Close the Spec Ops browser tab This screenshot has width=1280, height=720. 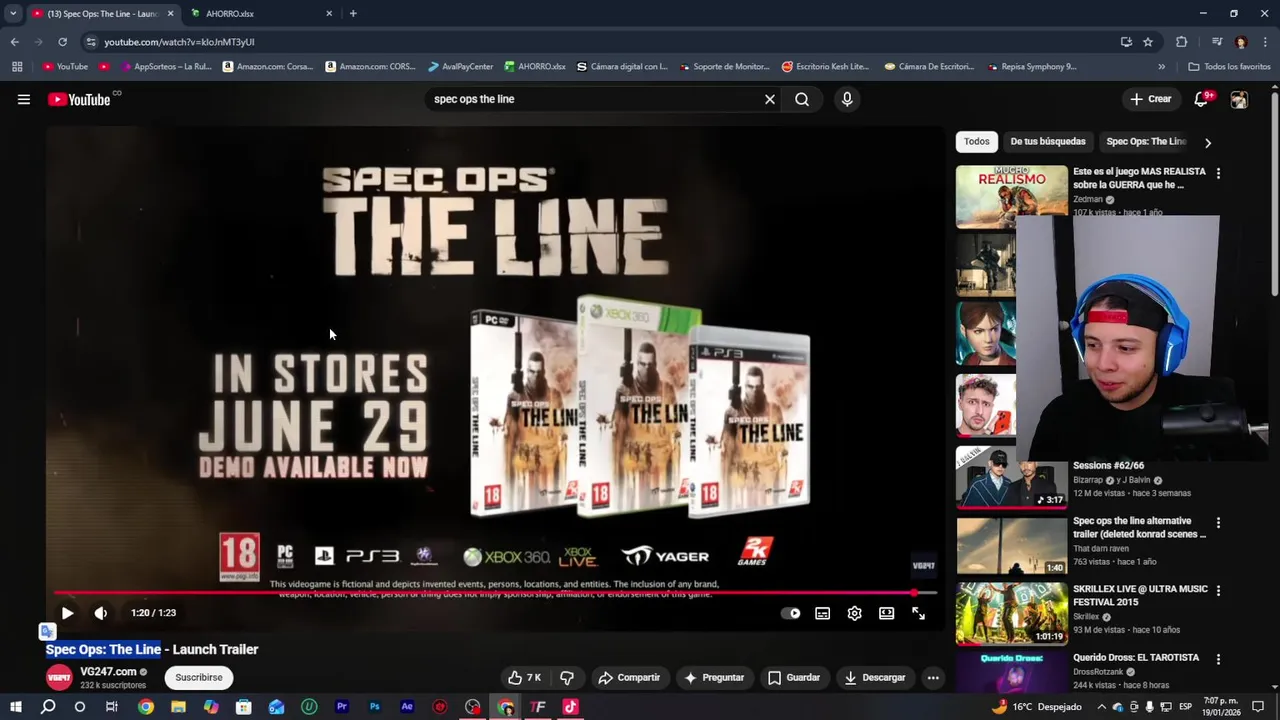pyautogui.click(x=170, y=14)
